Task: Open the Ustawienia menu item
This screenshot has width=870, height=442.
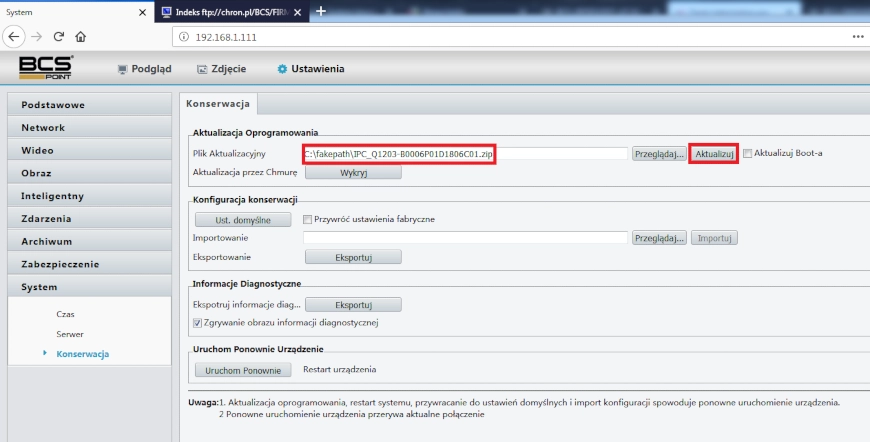Action: coord(311,69)
